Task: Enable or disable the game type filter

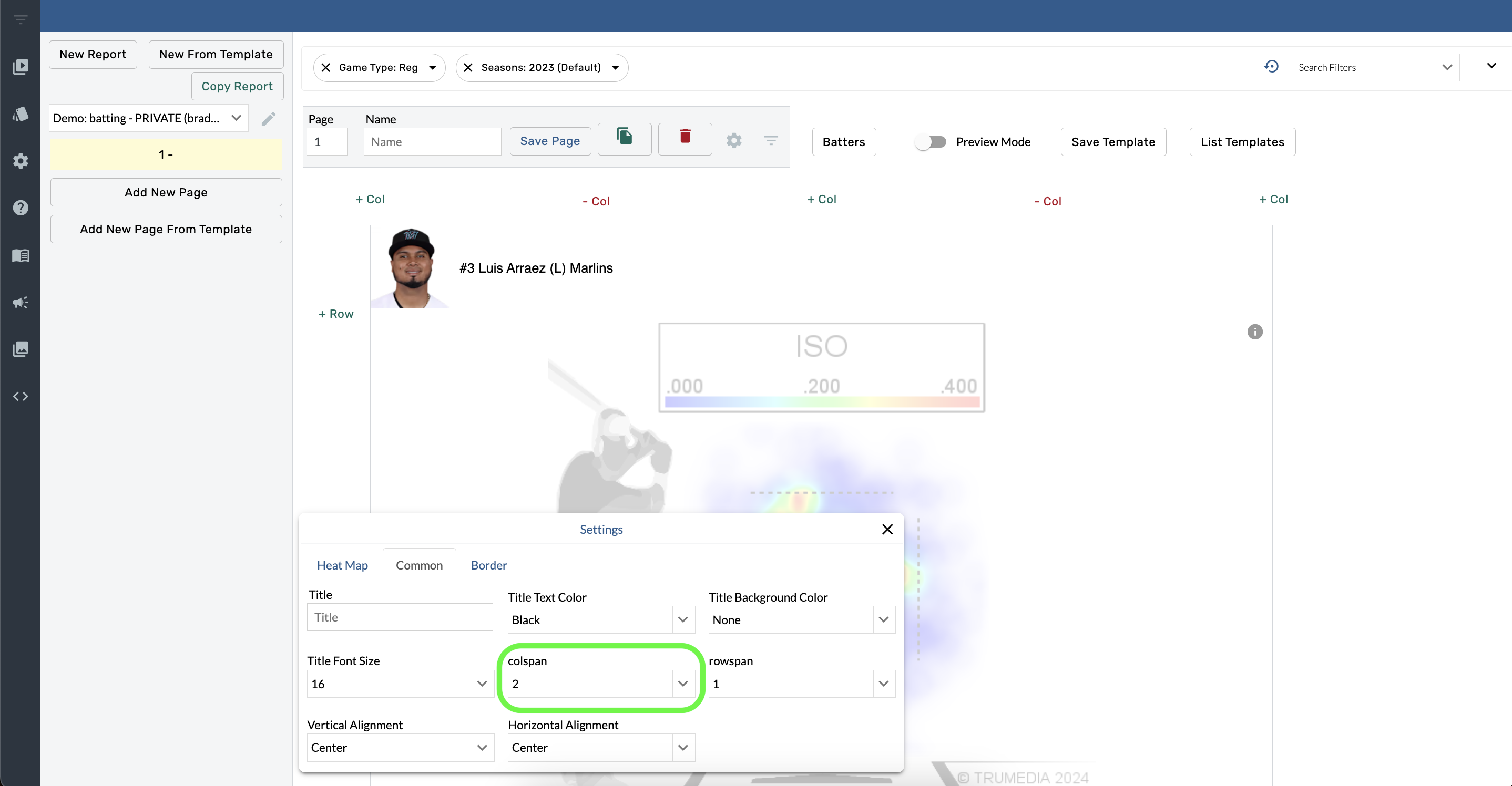Action: 326,67
